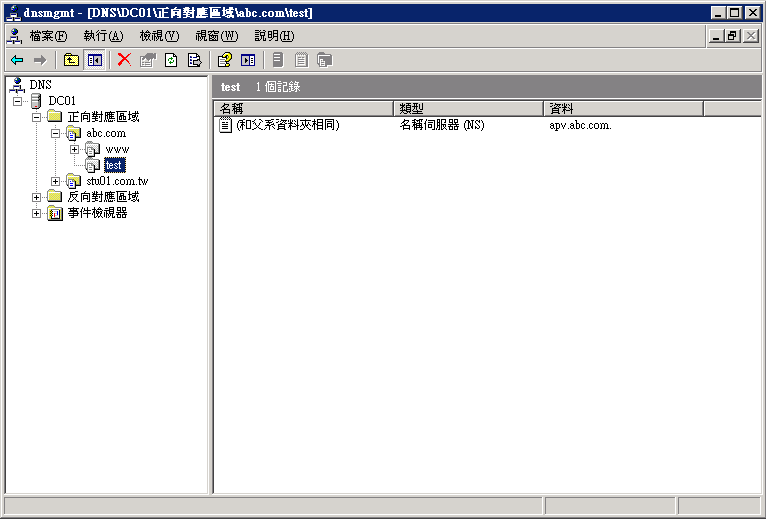Sort by 資料 column header
Screen dimensions: 766x519
pyautogui.click(x=623, y=108)
